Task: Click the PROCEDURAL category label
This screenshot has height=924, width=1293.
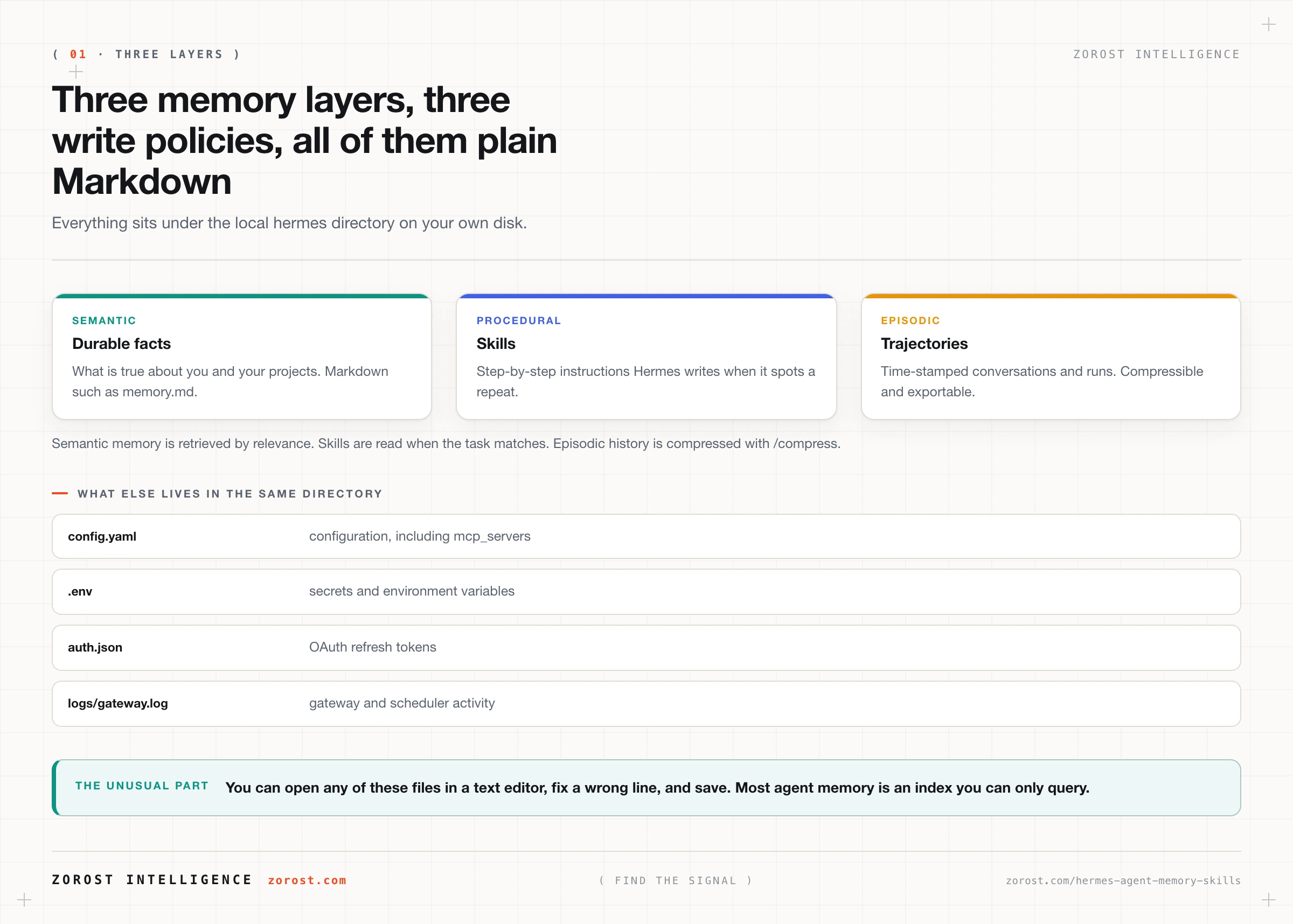Action: (x=518, y=320)
